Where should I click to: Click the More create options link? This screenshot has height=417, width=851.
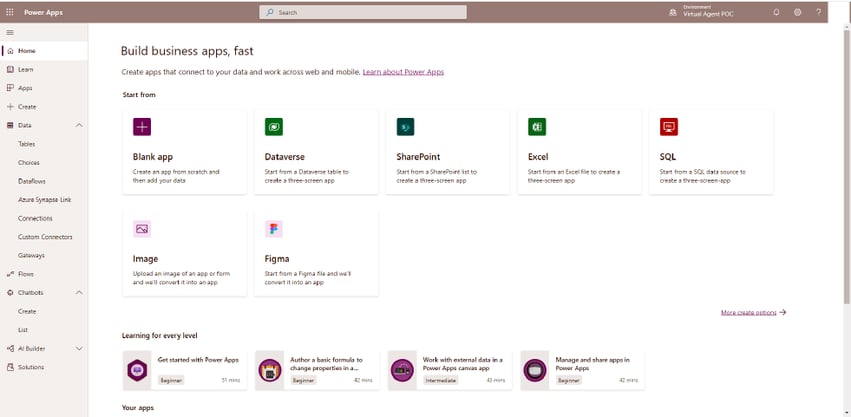[752, 312]
